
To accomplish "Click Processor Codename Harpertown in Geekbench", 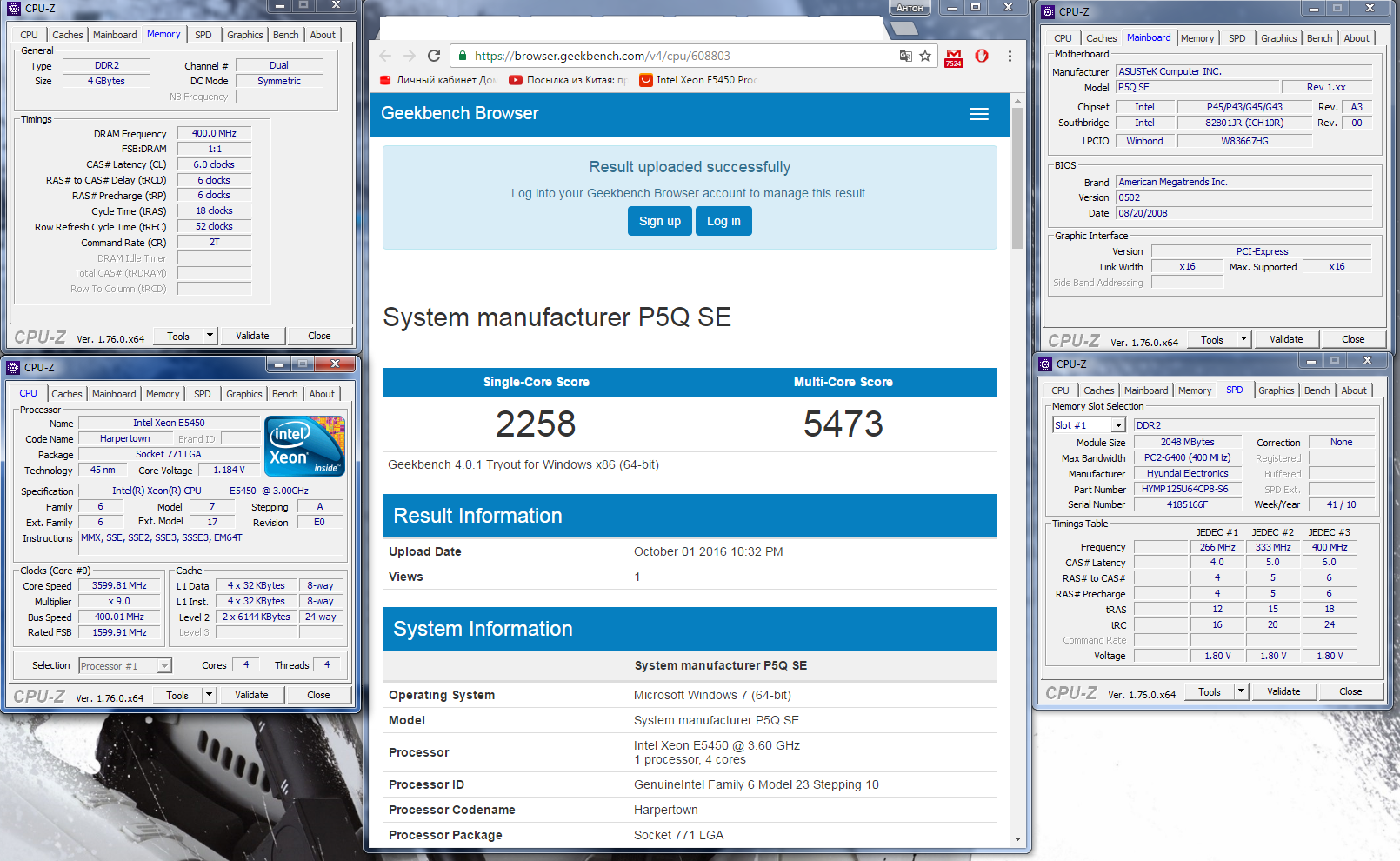I will click(x=665, y=810).
